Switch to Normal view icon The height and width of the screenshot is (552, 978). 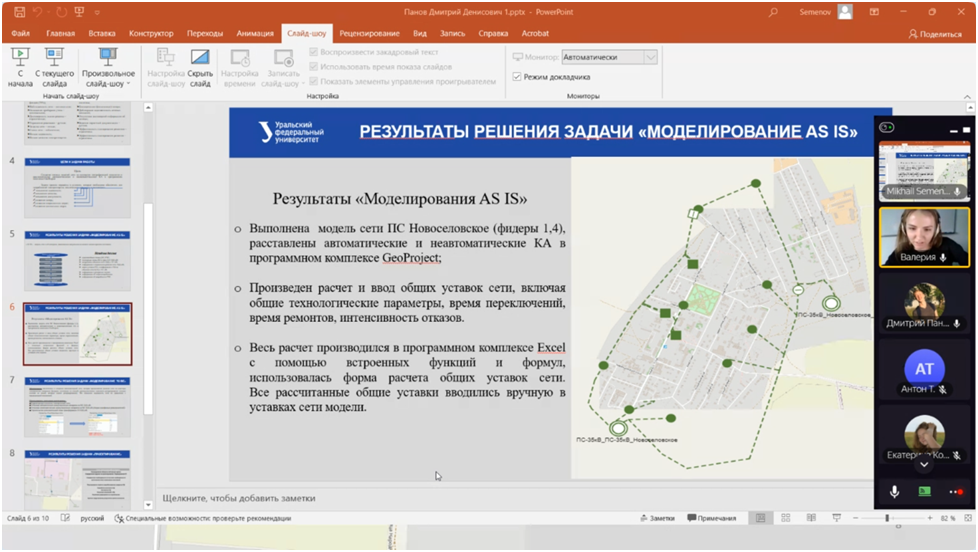760,518
